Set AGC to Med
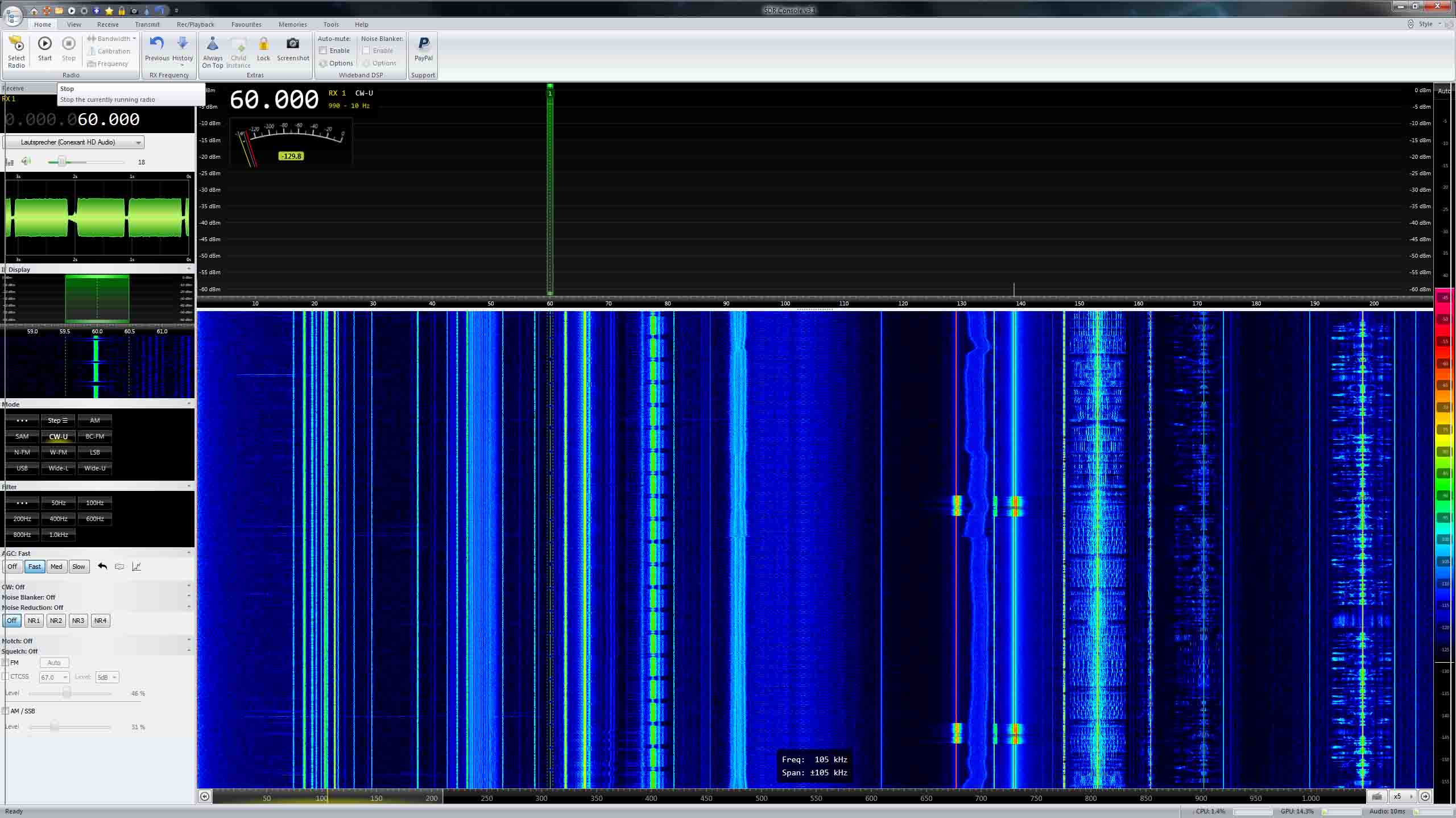Screen dimensions: 1456x818 click(x=56, y=567)
